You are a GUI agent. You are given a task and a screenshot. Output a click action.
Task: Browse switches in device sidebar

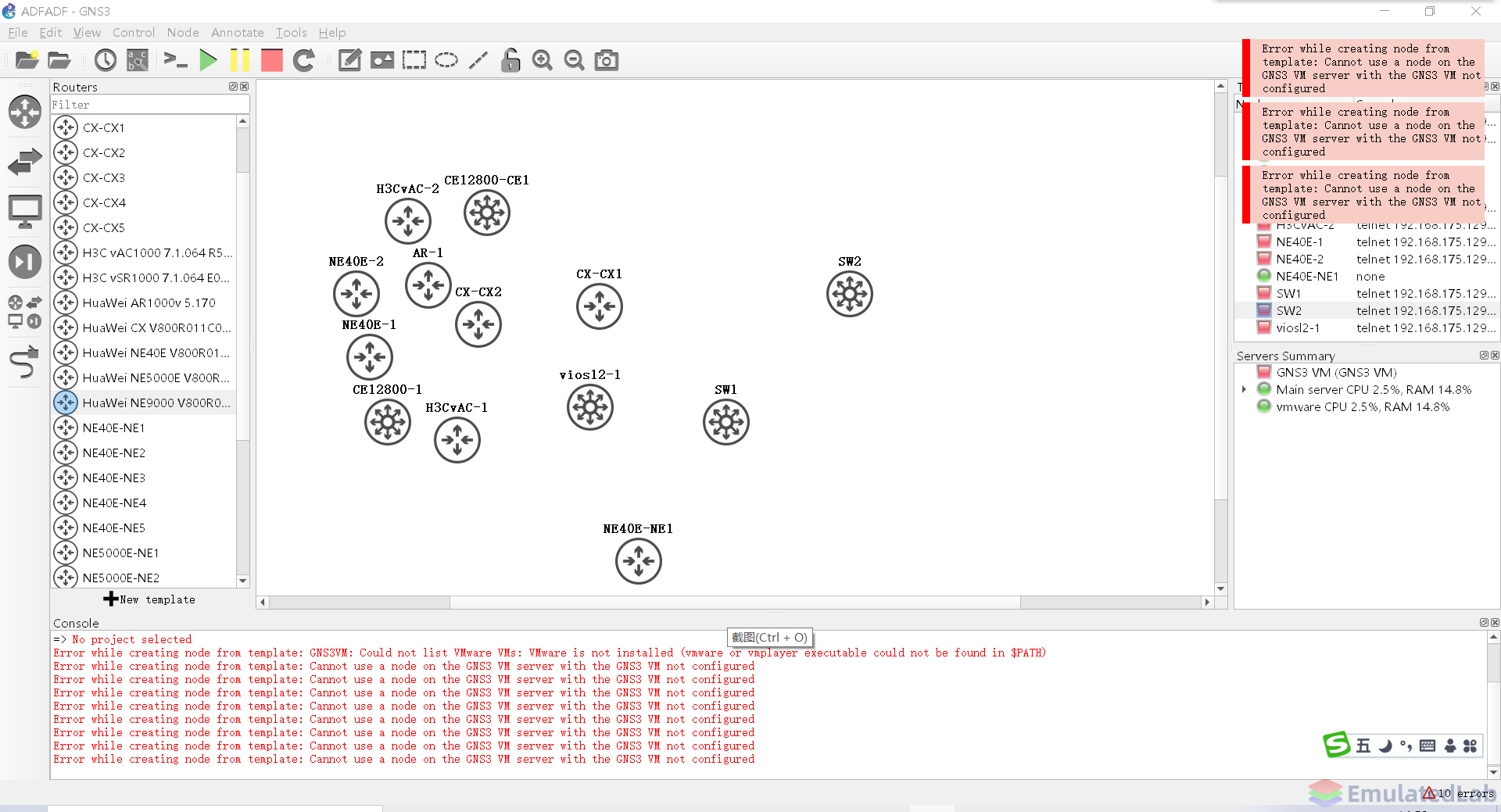coord(25,162)
